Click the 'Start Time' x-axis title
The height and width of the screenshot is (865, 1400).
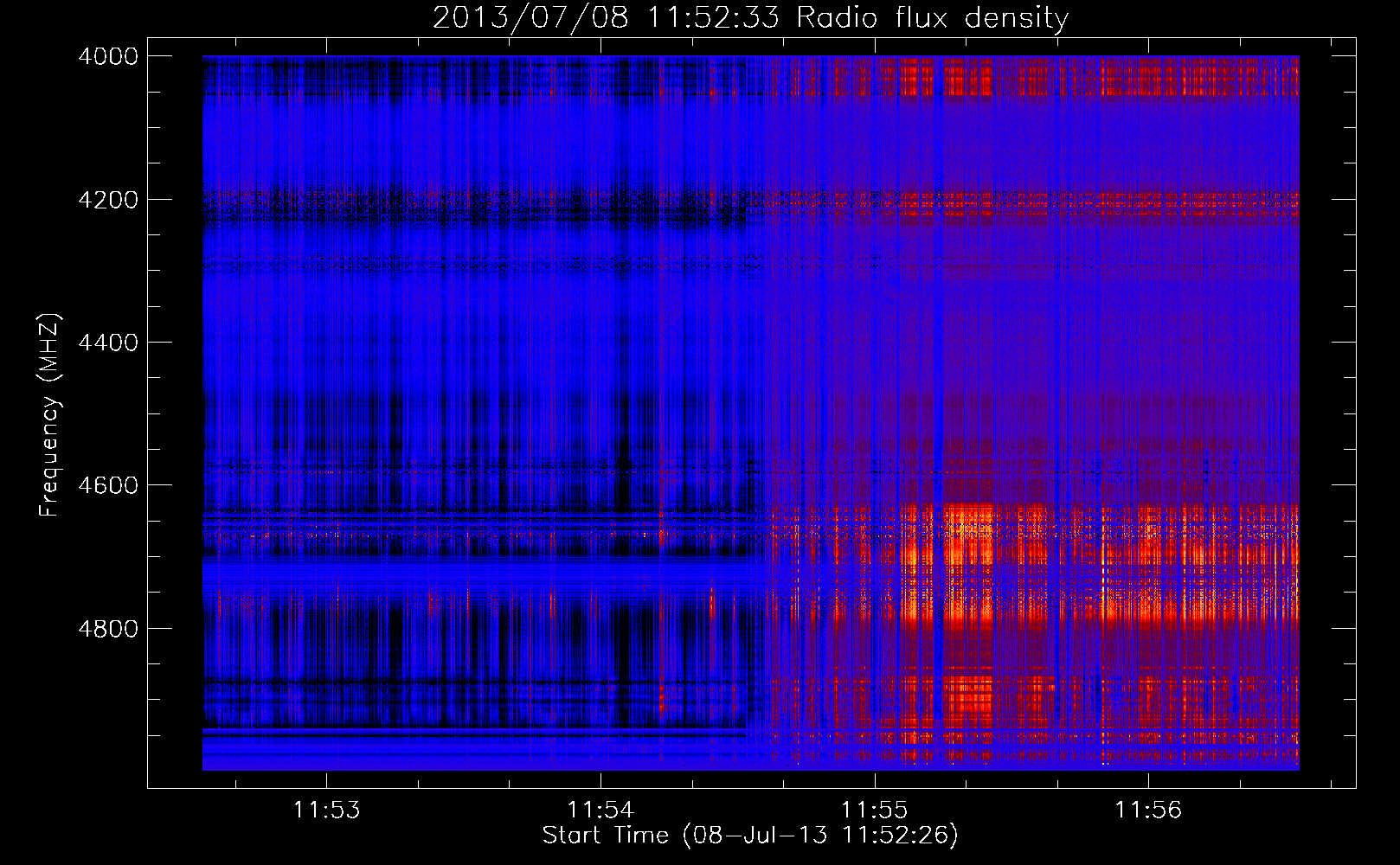pyautogui.click(x=606, y=836)
